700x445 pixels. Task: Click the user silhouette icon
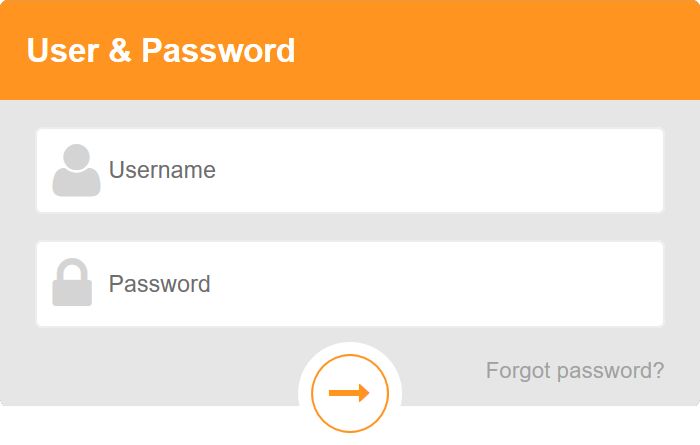(x=76, y=170)
